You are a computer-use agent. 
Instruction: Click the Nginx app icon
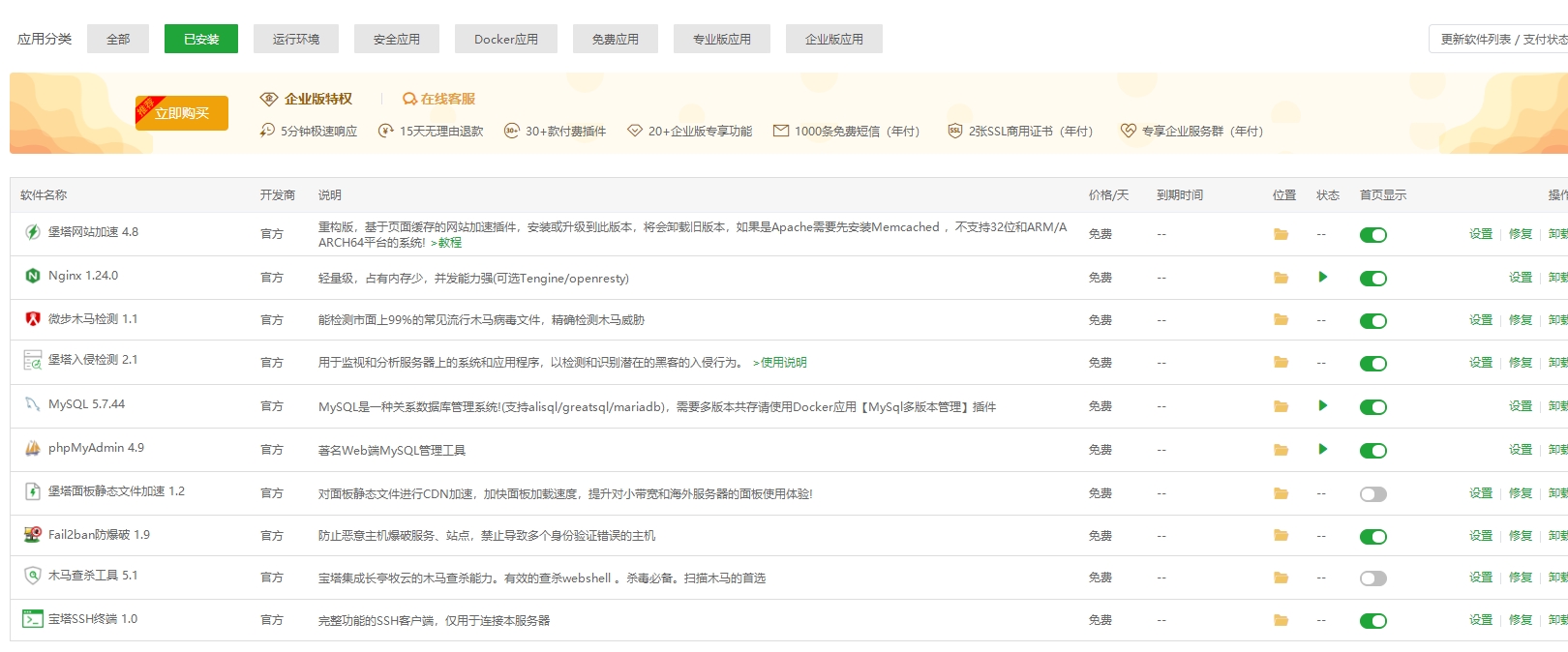pos(33,276)
